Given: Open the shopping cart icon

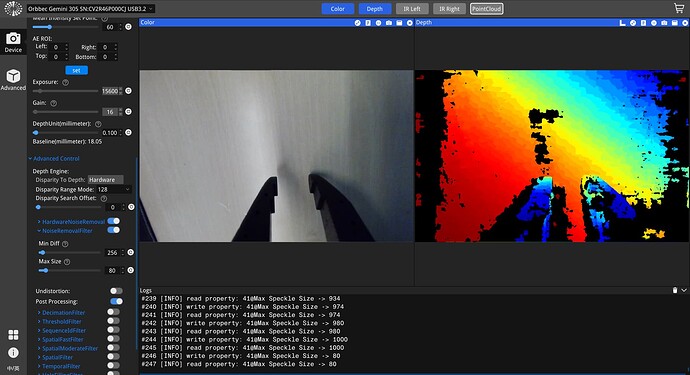Looking at the screenshot, I should pos(679,8).
